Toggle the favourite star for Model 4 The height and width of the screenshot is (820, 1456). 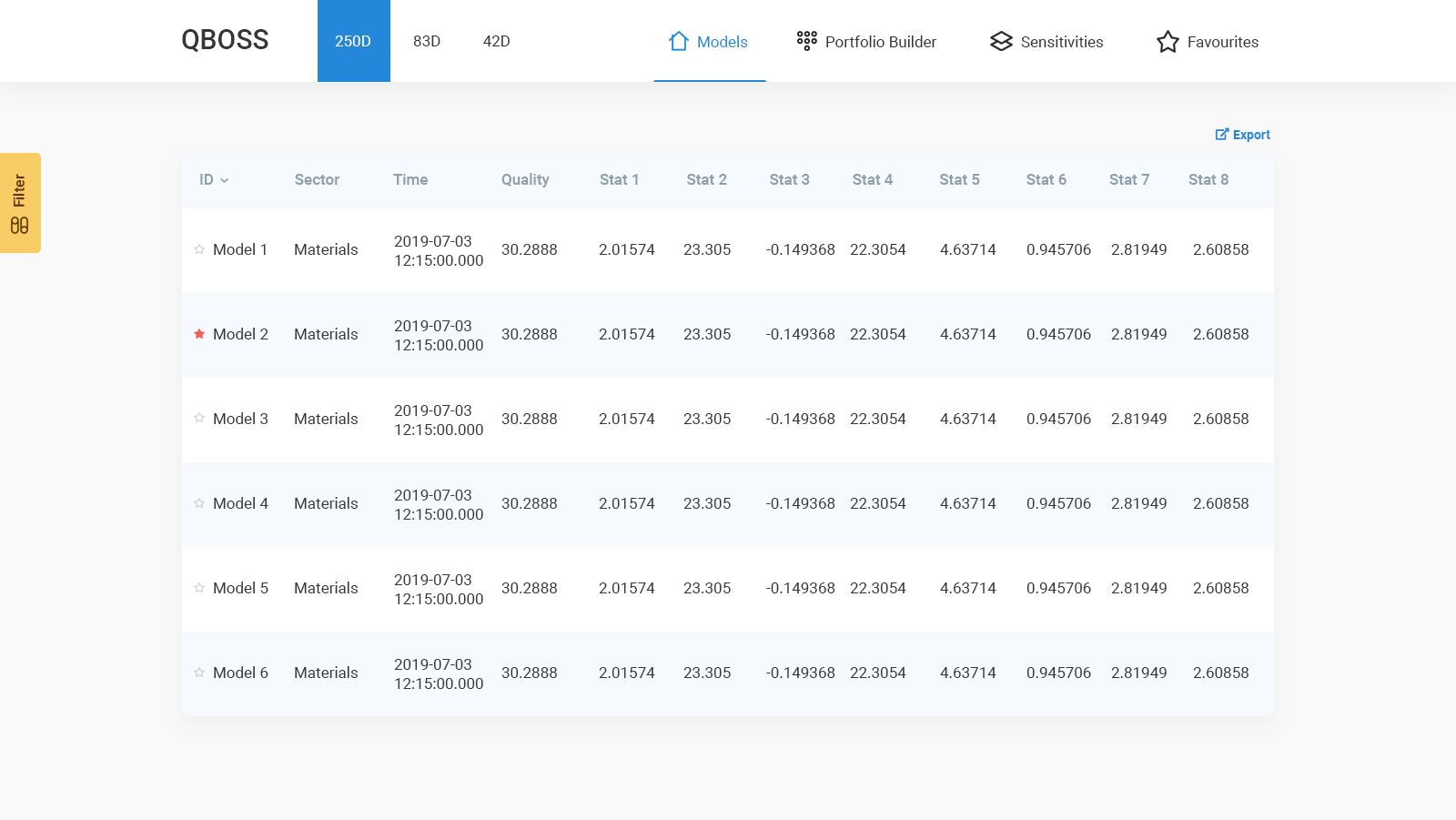click(199, 503)
